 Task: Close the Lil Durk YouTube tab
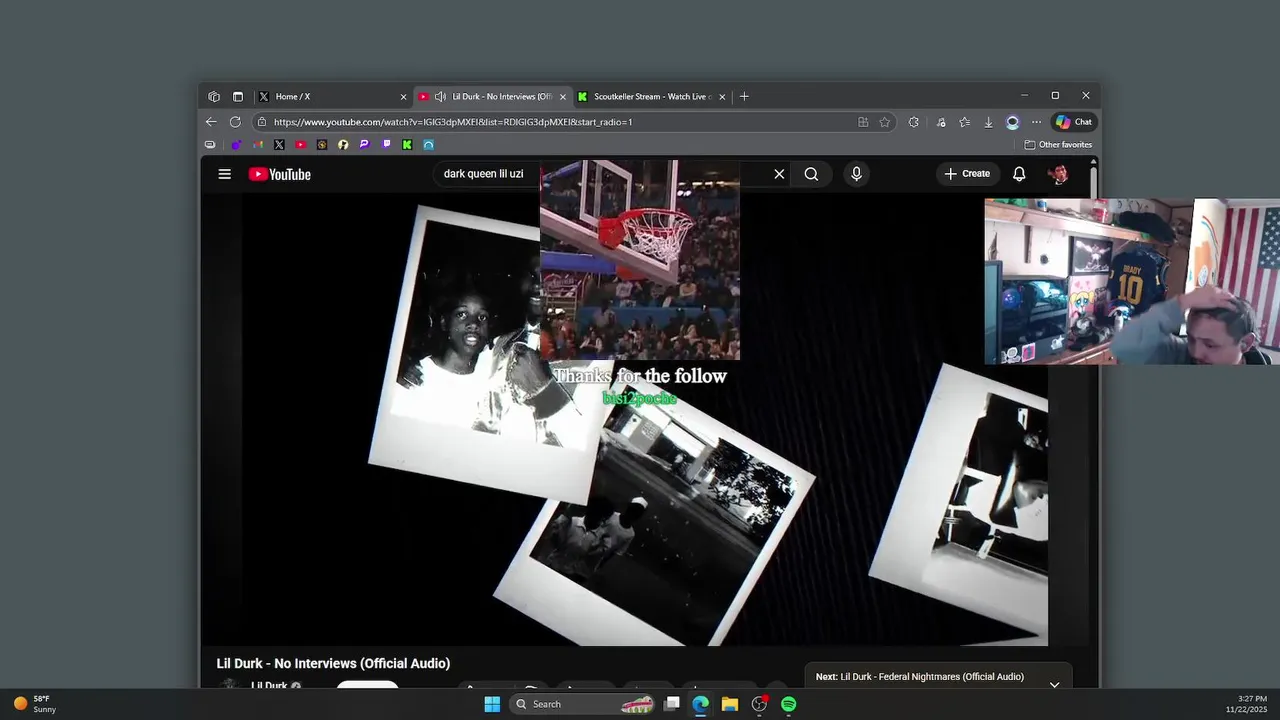pos(563,97)
